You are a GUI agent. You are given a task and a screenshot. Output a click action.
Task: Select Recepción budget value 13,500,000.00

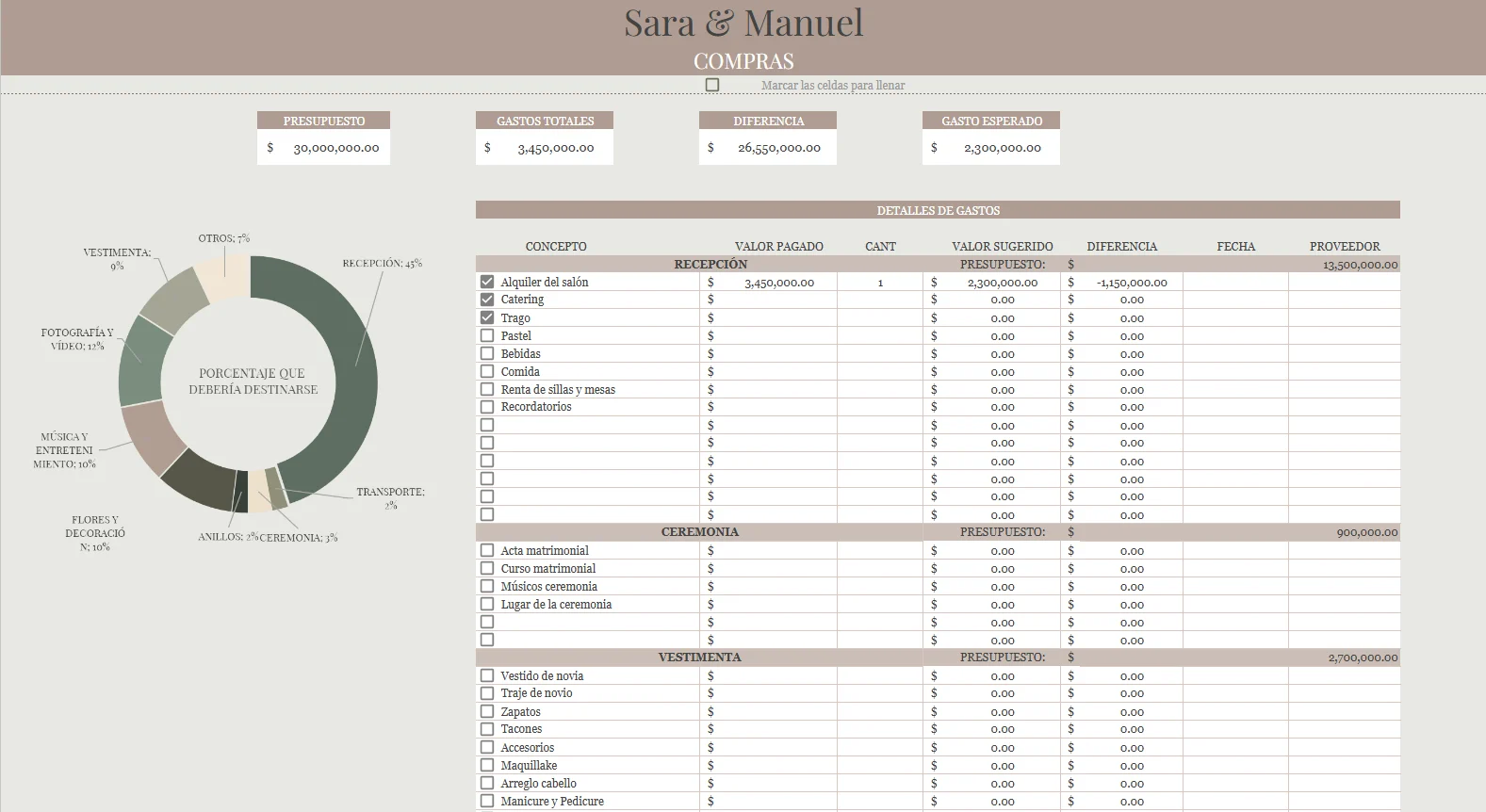pyautogui.click(x=1360, y=265)
